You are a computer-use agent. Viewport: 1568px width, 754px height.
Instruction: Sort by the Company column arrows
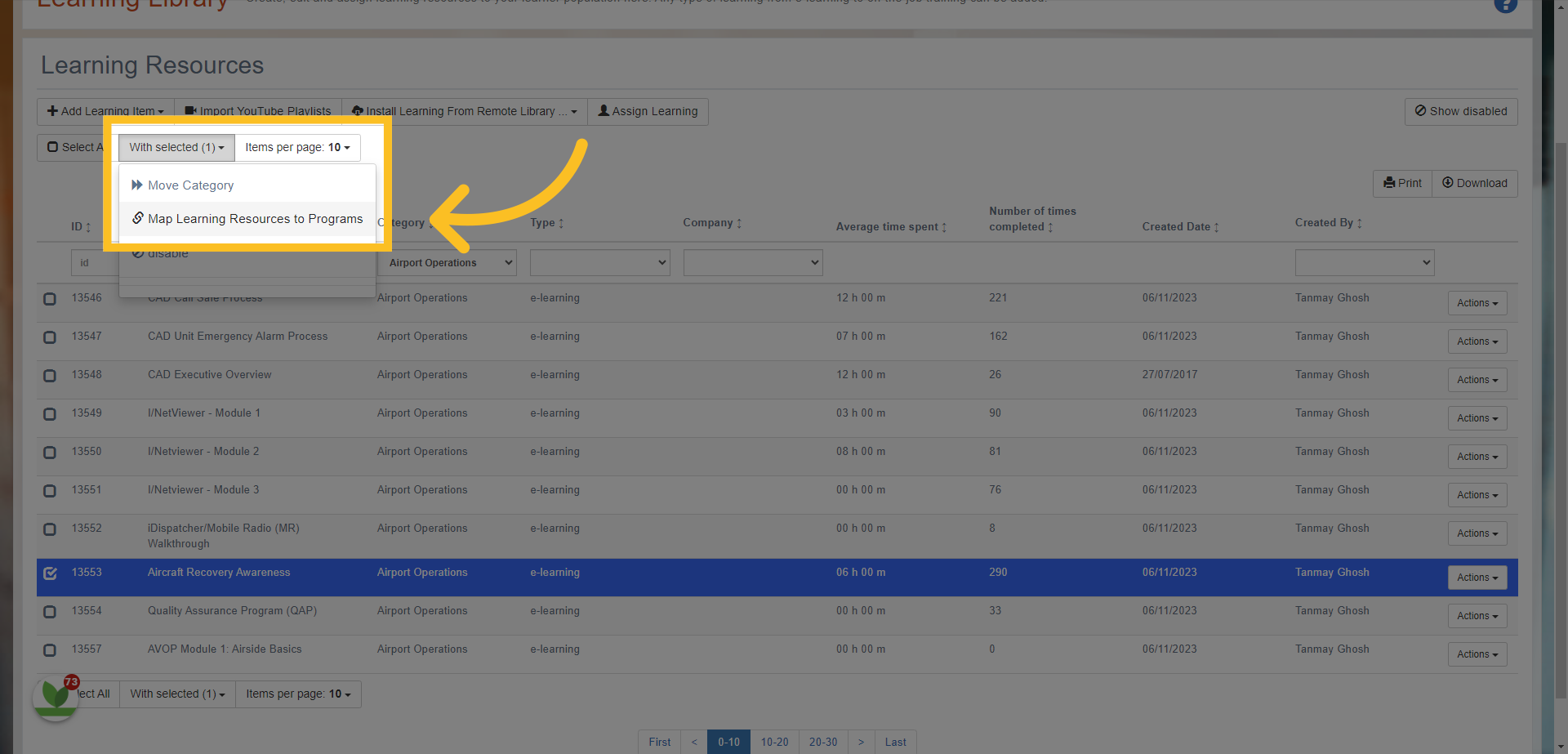(x=739, y=223)
